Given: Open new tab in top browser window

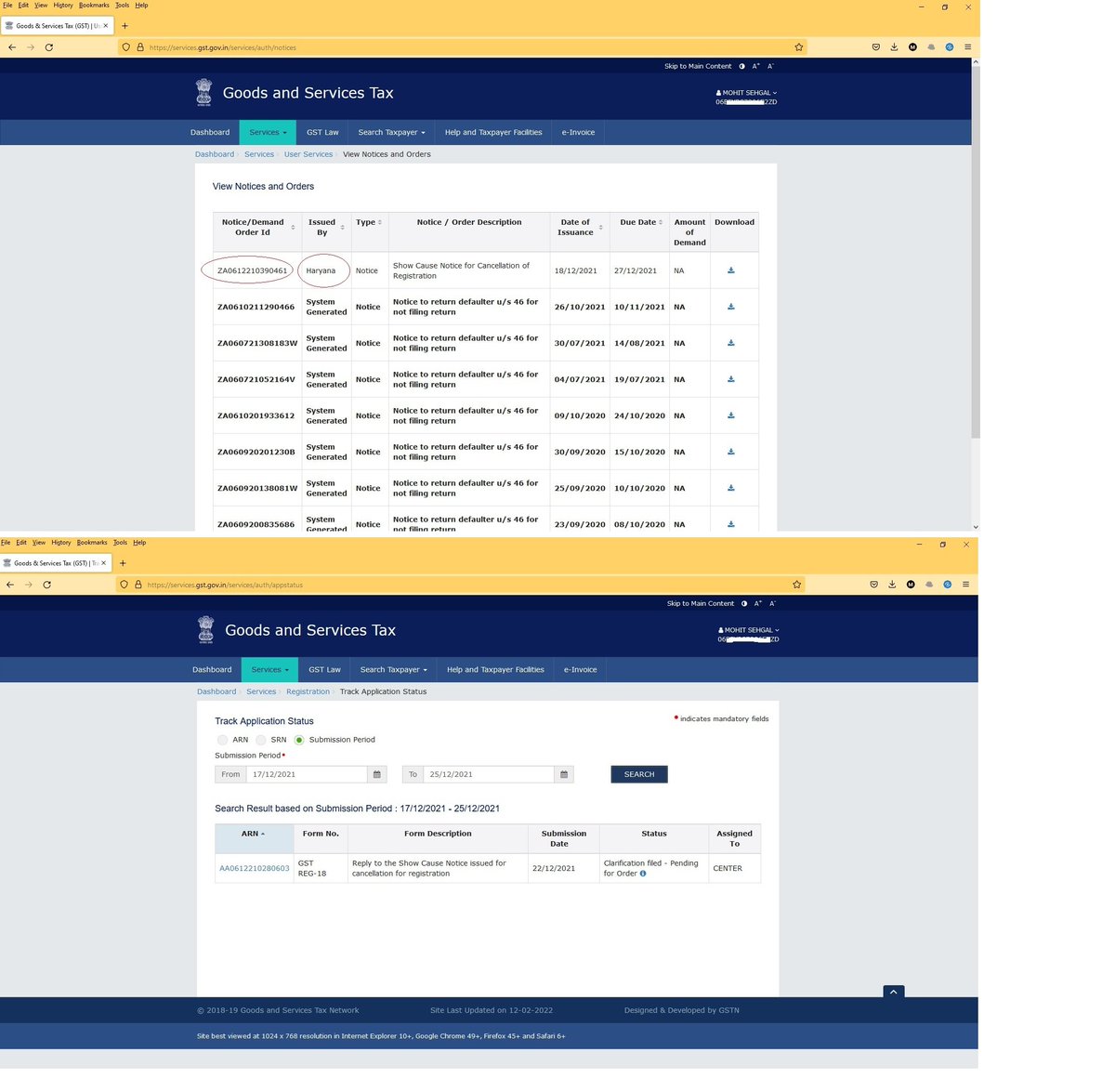Looking at the screenshot, I should [125, 26].
